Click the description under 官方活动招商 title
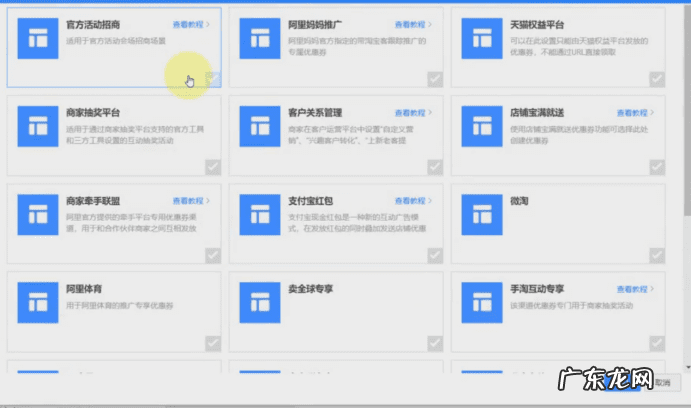 [x=116, y=41]
